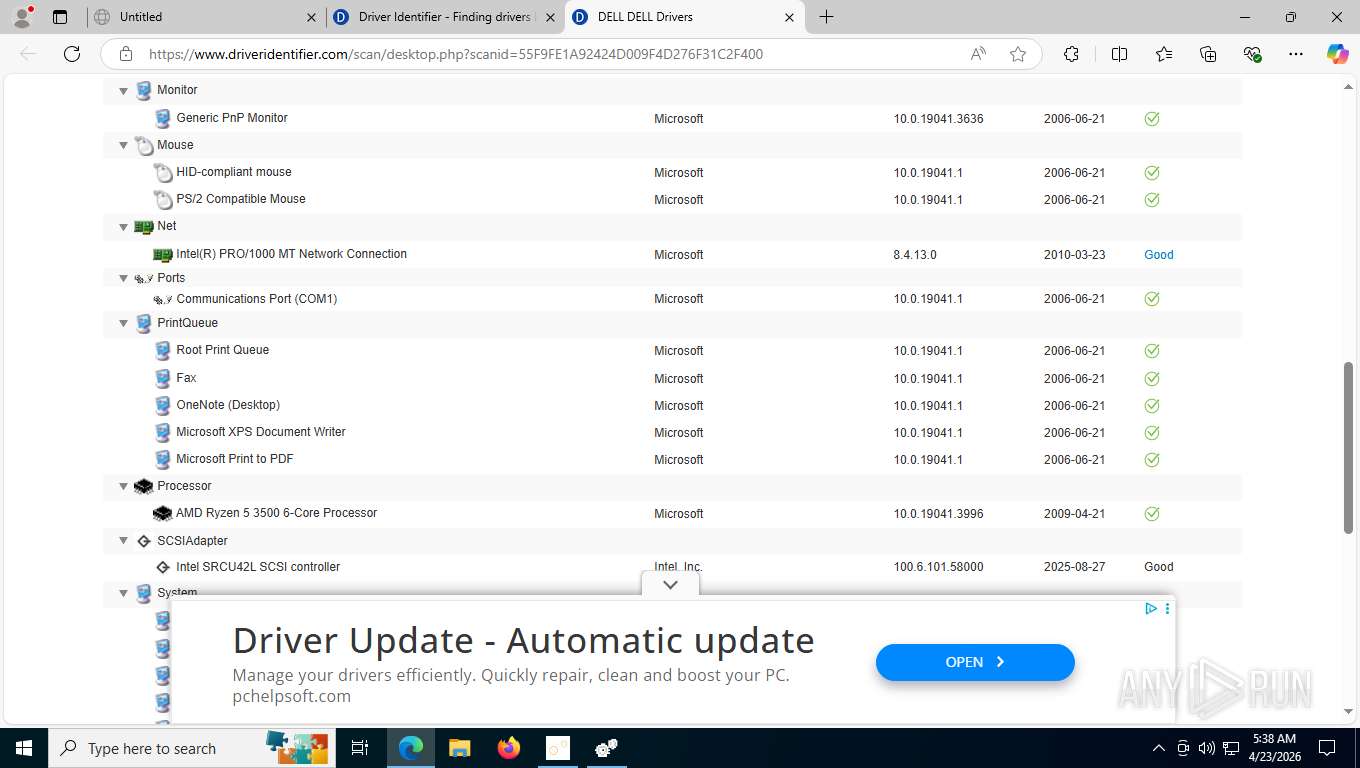Click the Communications Port COM1 icon
This screenshot has width=1360, height=768.
click(x=163, y=299)
